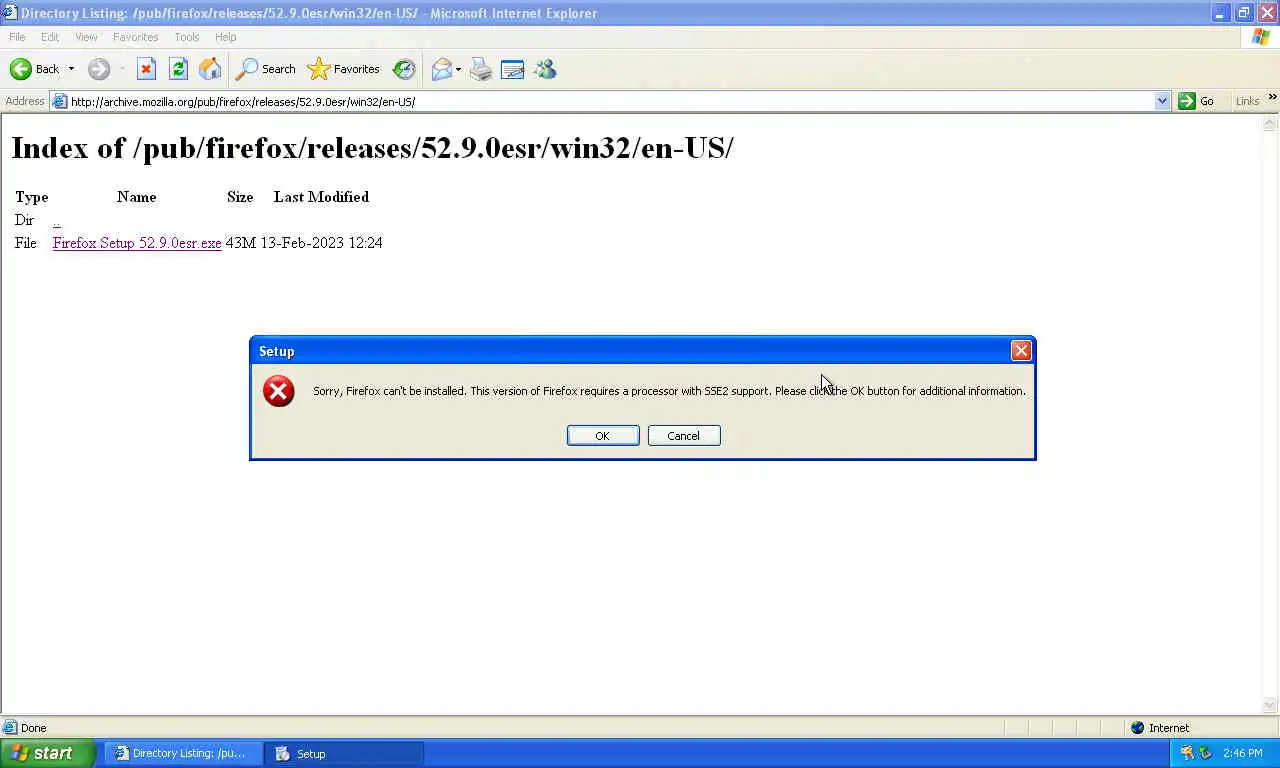Image resolution: width=1280 pixels, height=768 pixels.
Task: Download Firefox Setup 52.9.0esr.exe link
Action: (137, 243)
